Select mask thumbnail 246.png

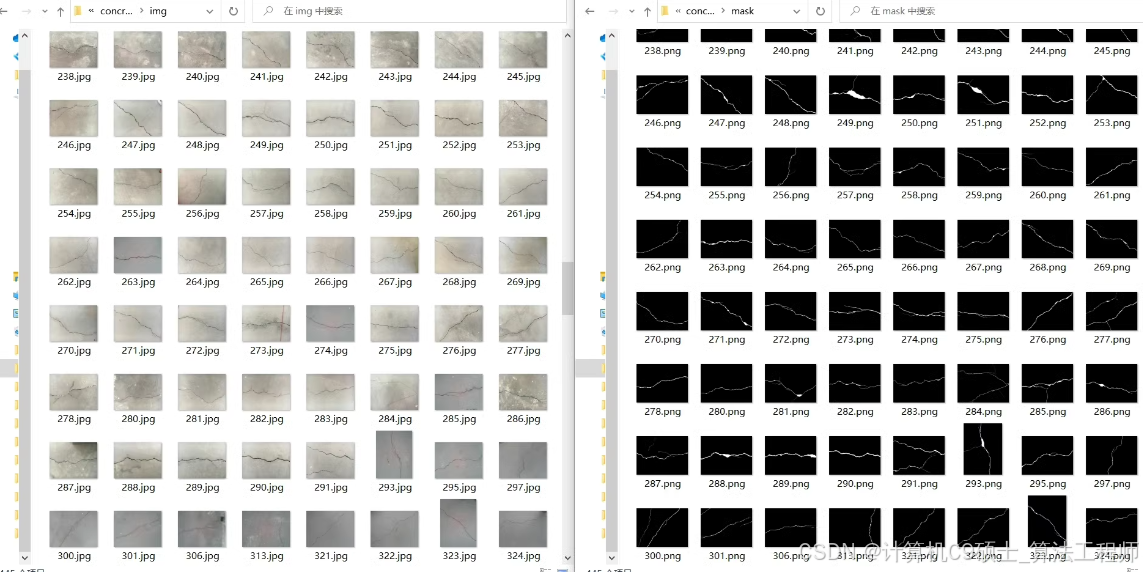(663, 95)
